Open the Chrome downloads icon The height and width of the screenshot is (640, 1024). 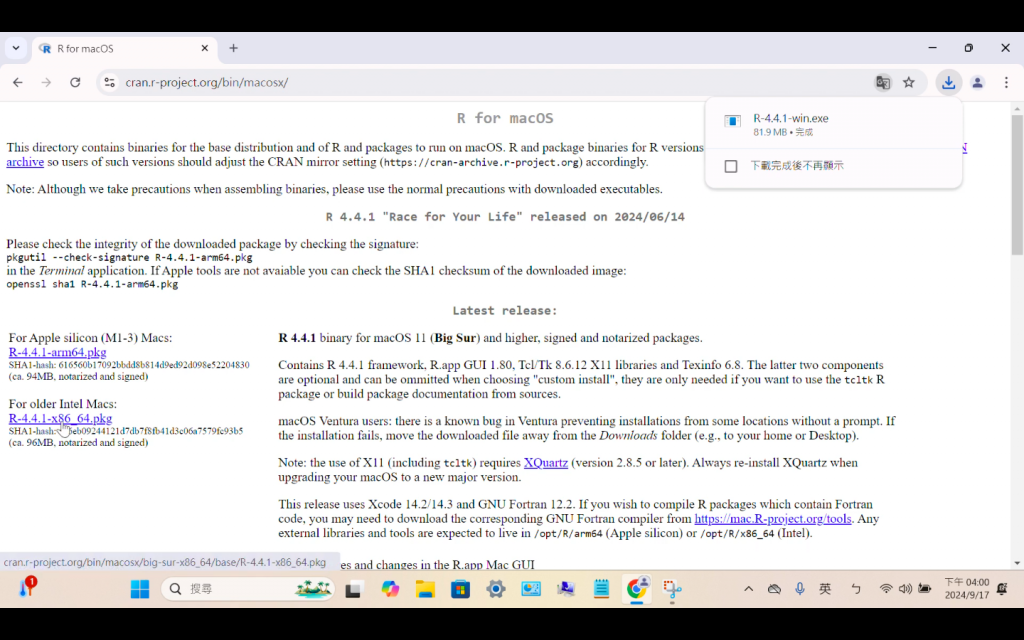[x=948, y=82]
